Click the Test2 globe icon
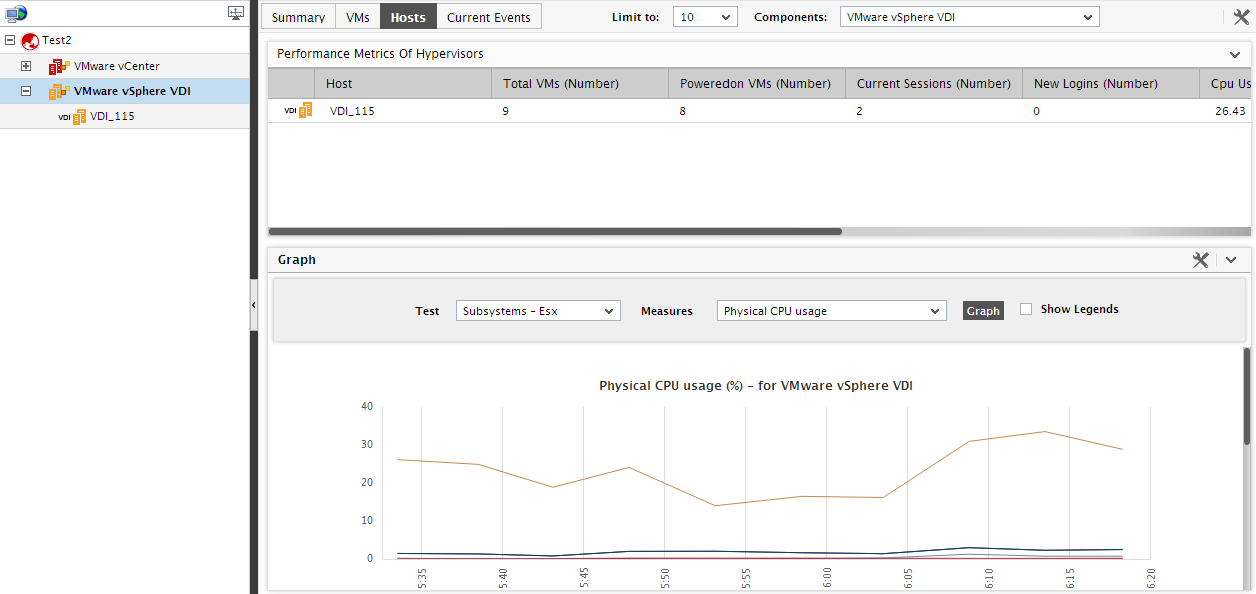The width and height of the screenshot is (1256, 594). tap(30, 41)
